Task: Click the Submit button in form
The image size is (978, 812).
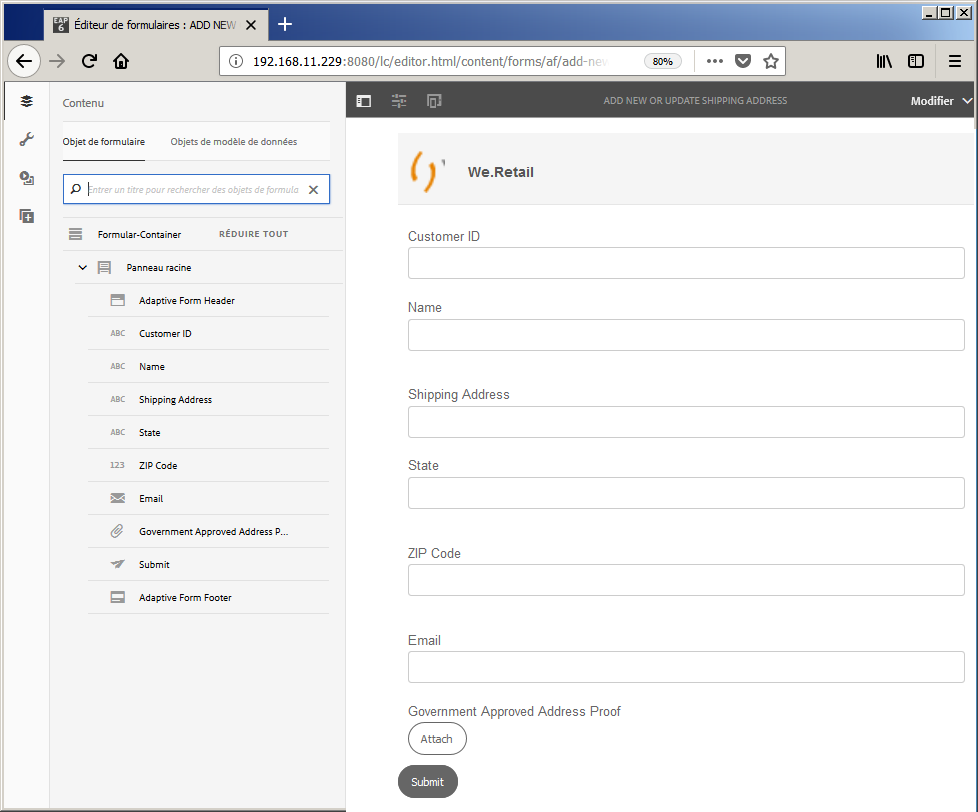Action: [427, 782]
